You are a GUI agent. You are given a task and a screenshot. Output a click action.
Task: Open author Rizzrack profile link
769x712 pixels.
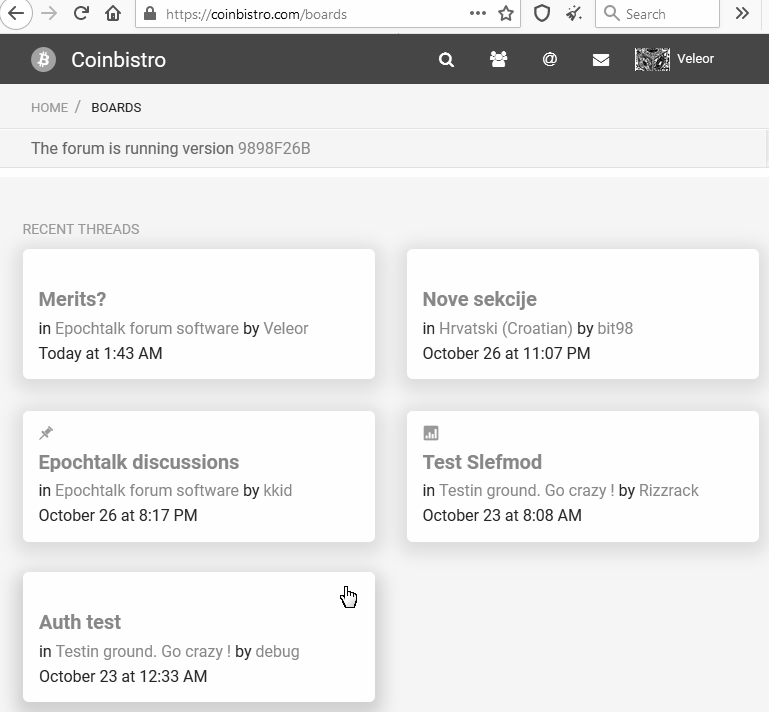(x=669, y=490)
